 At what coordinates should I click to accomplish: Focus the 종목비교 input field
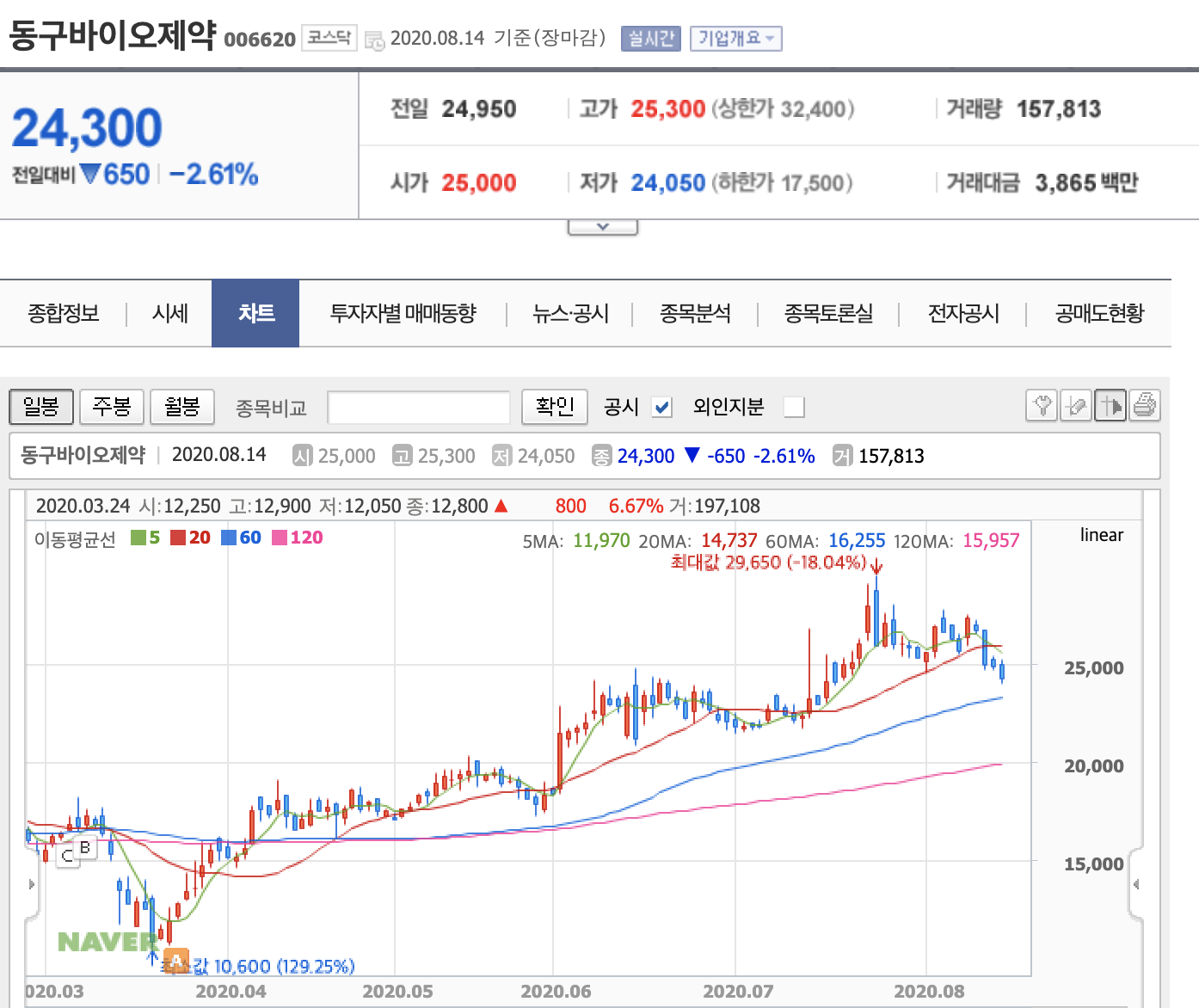click(x=419, y=407)
